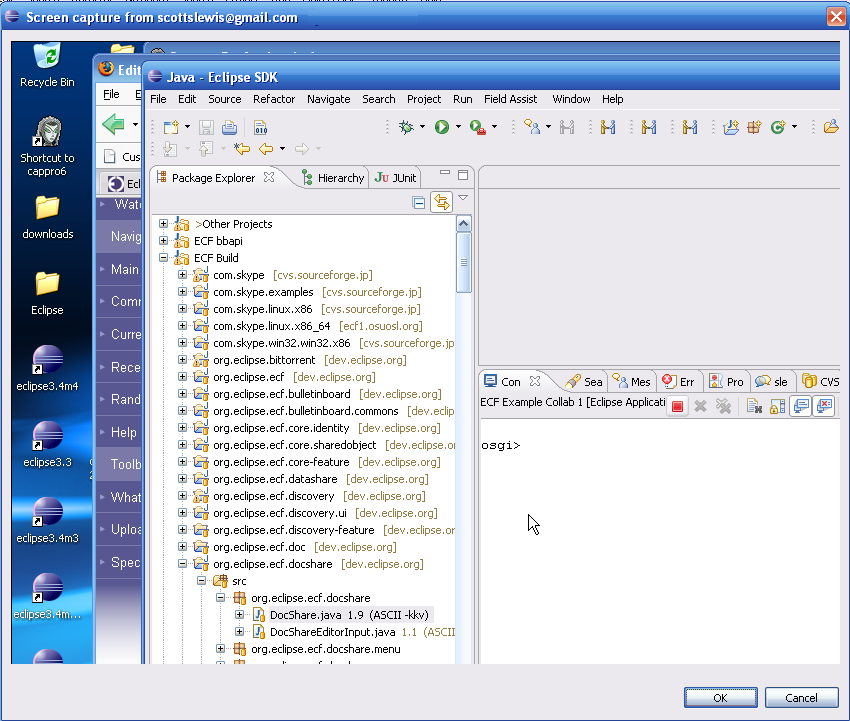Switch to the JUnit tab
Image resolution: width=850 pixels, height=721 pixels.
tap(396, 178)
